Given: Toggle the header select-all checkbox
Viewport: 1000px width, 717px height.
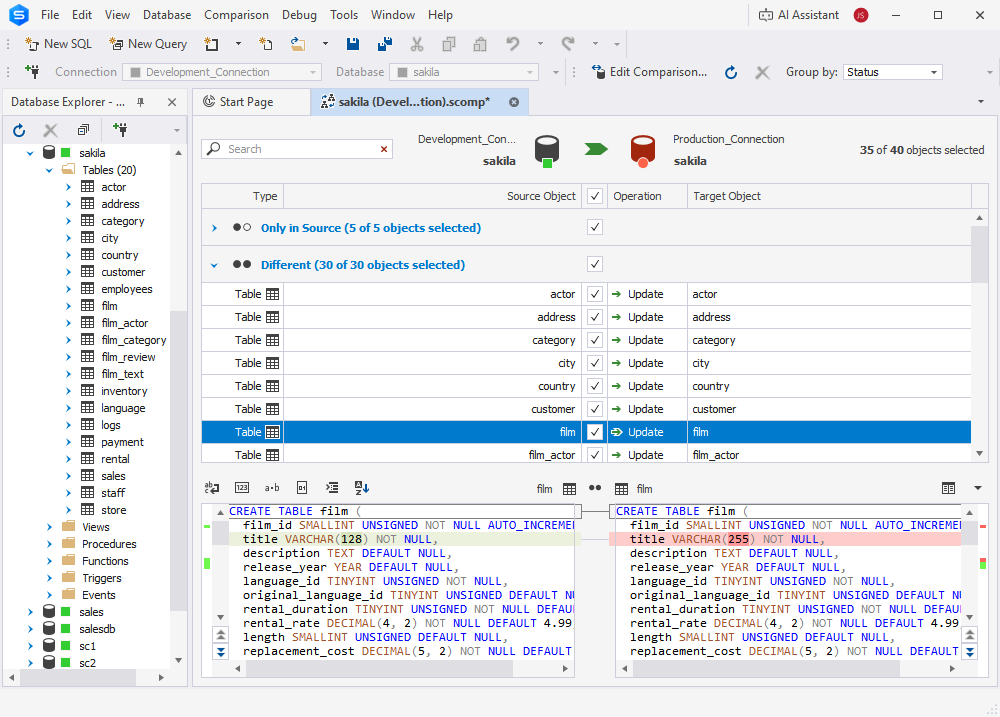Looking at the screenshot, I should [x=595, y=196].
